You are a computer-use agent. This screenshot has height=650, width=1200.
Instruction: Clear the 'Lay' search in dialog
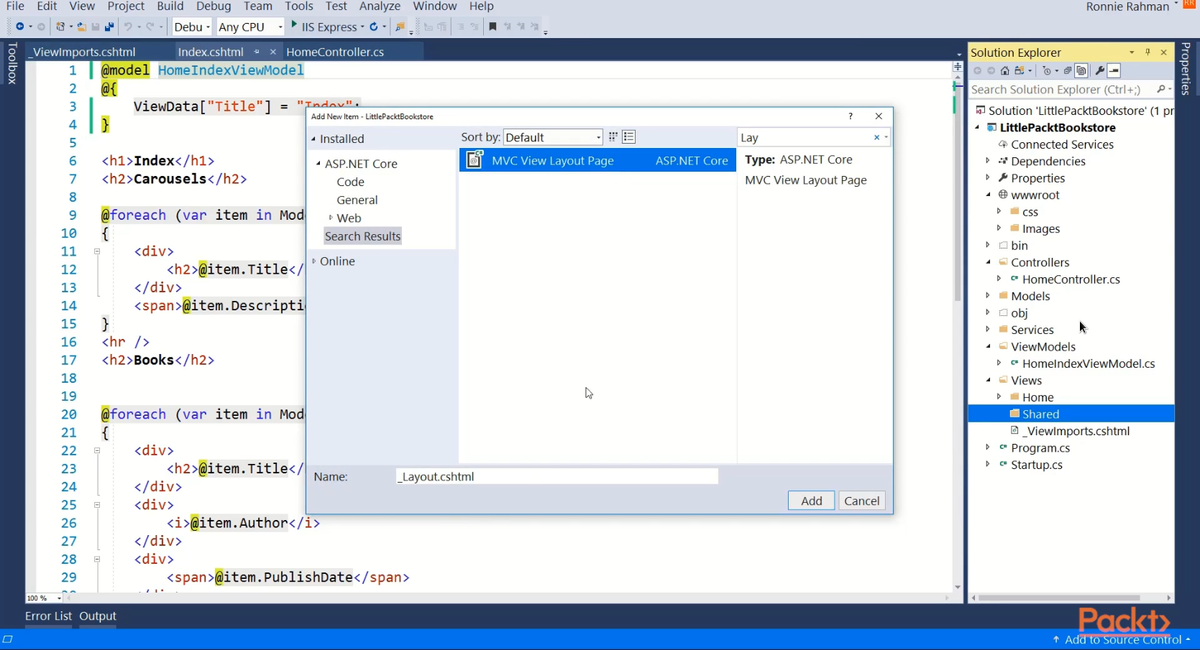[876, 138]
